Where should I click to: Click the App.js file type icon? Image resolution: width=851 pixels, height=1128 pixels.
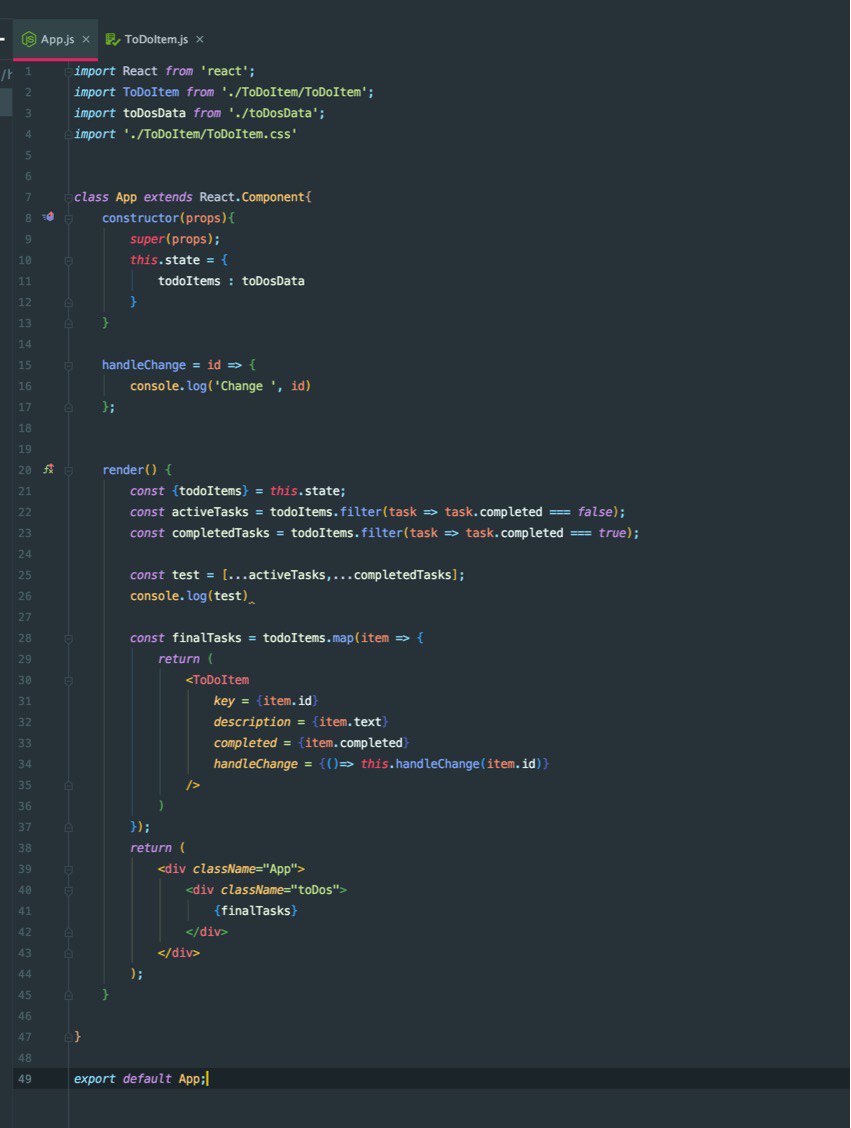29,39
